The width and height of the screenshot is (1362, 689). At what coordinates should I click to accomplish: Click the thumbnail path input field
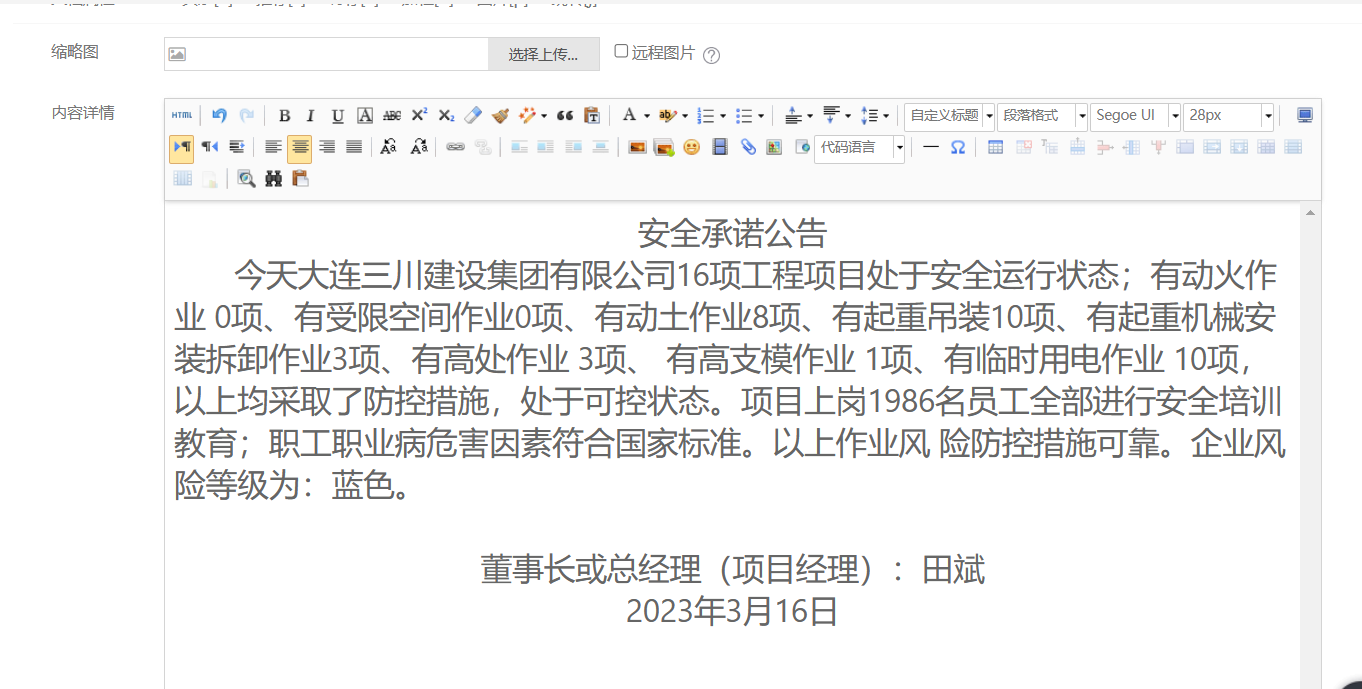point(327,54)
